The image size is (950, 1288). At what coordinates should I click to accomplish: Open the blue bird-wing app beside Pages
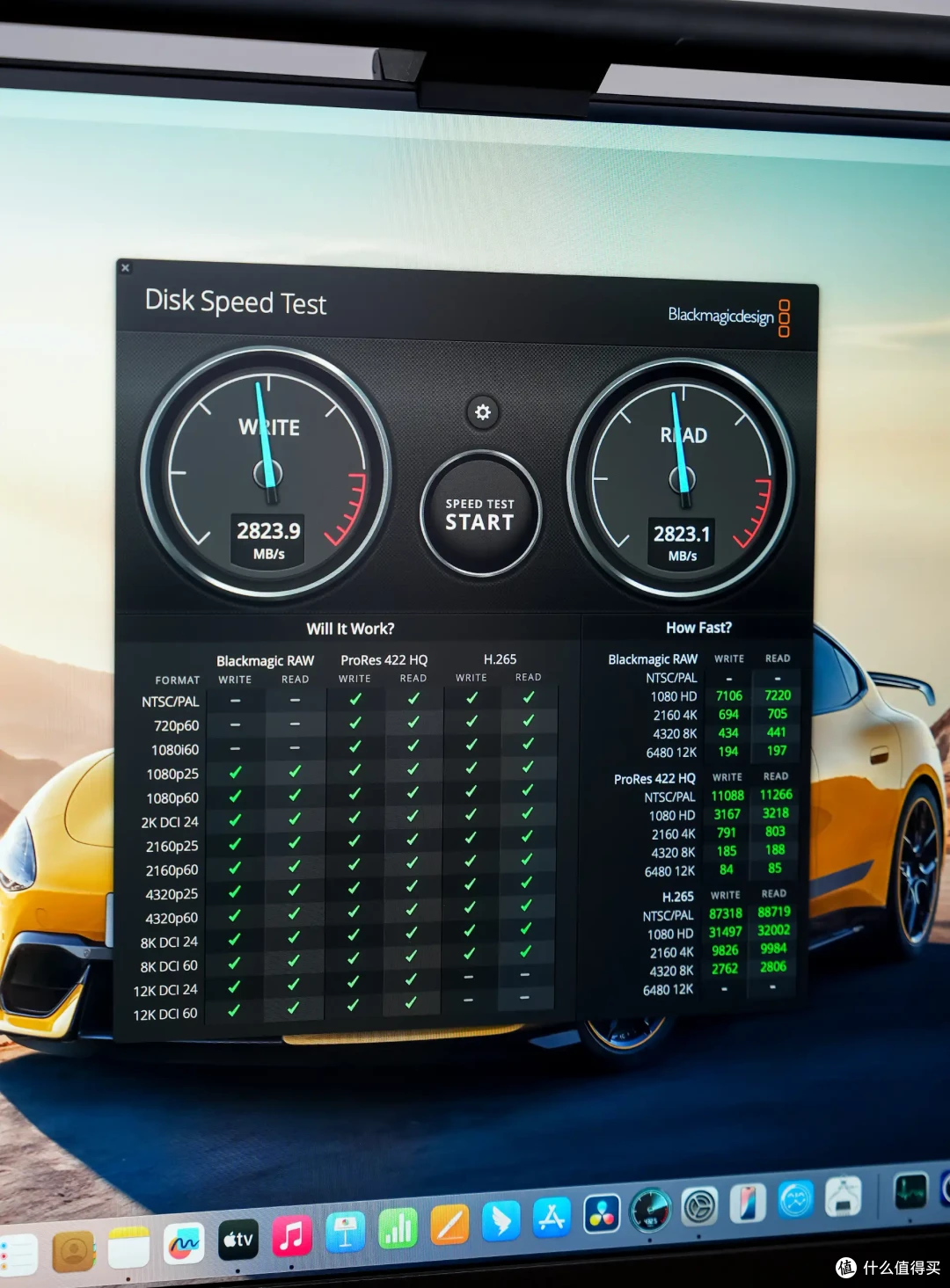click(x=501, y=1221)
